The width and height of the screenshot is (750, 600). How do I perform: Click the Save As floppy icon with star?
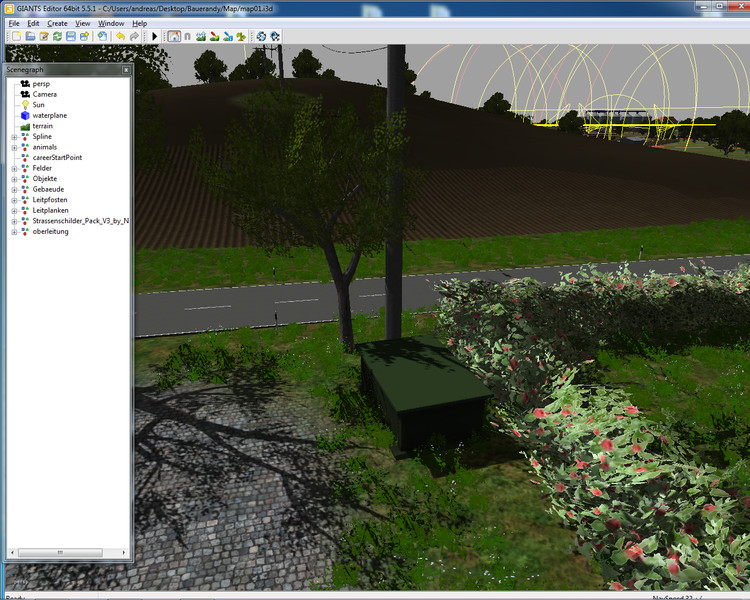[x=85, y=36]
